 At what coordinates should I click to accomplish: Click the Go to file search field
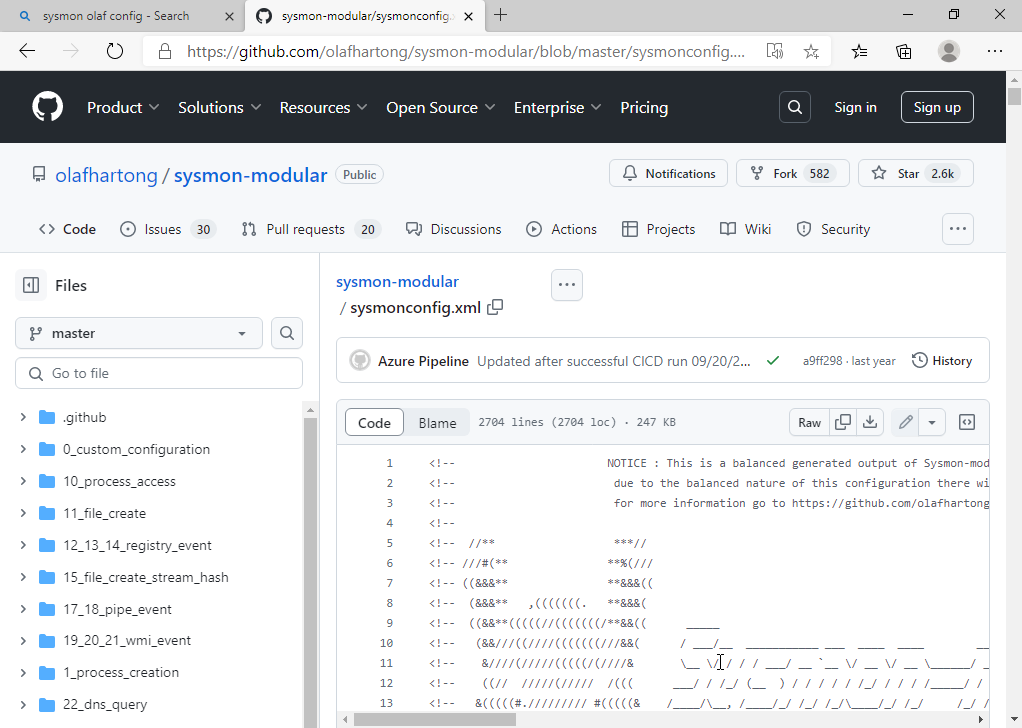pyautogui.click(x=159, y=373)
